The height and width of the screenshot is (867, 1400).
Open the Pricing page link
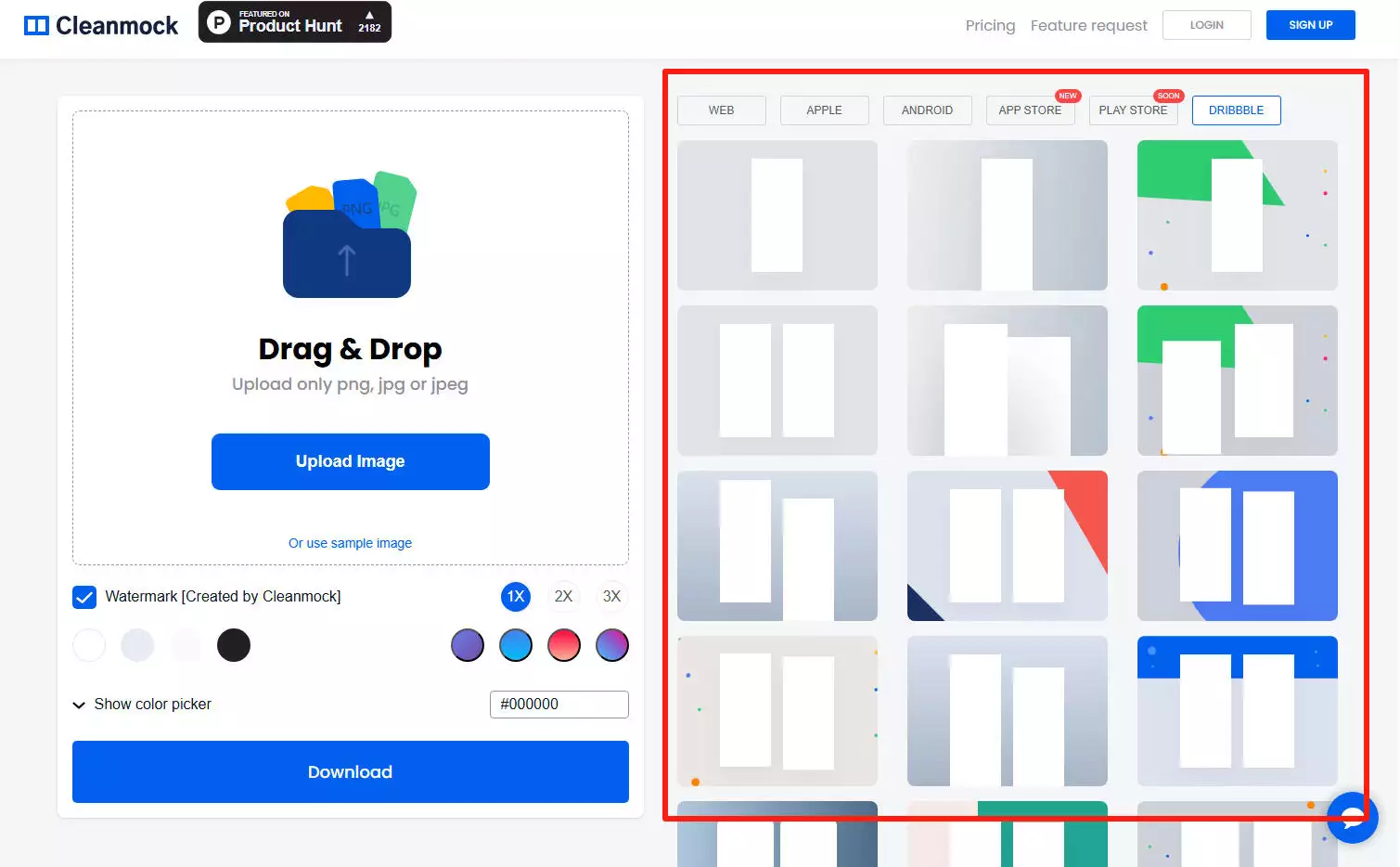coord(990,26)
